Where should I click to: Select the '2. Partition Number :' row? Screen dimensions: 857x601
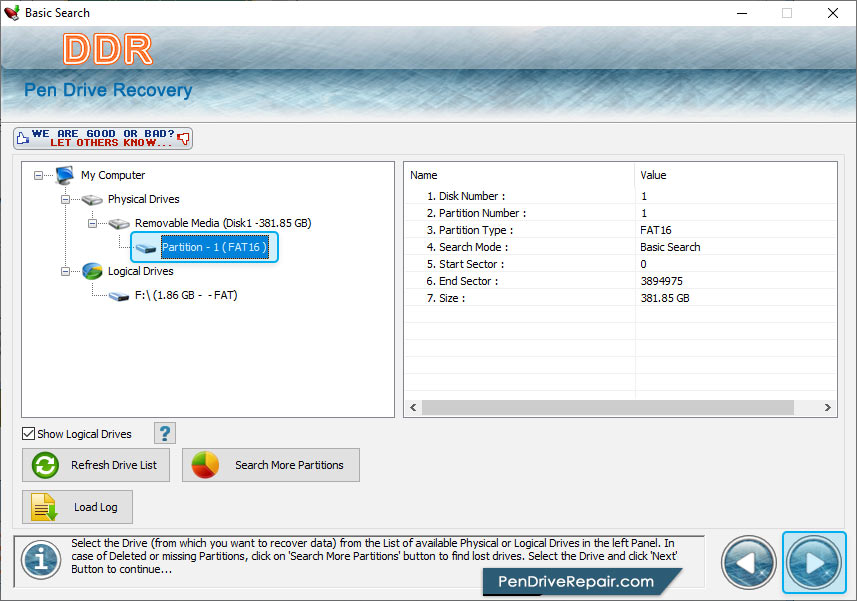point(621,213)
